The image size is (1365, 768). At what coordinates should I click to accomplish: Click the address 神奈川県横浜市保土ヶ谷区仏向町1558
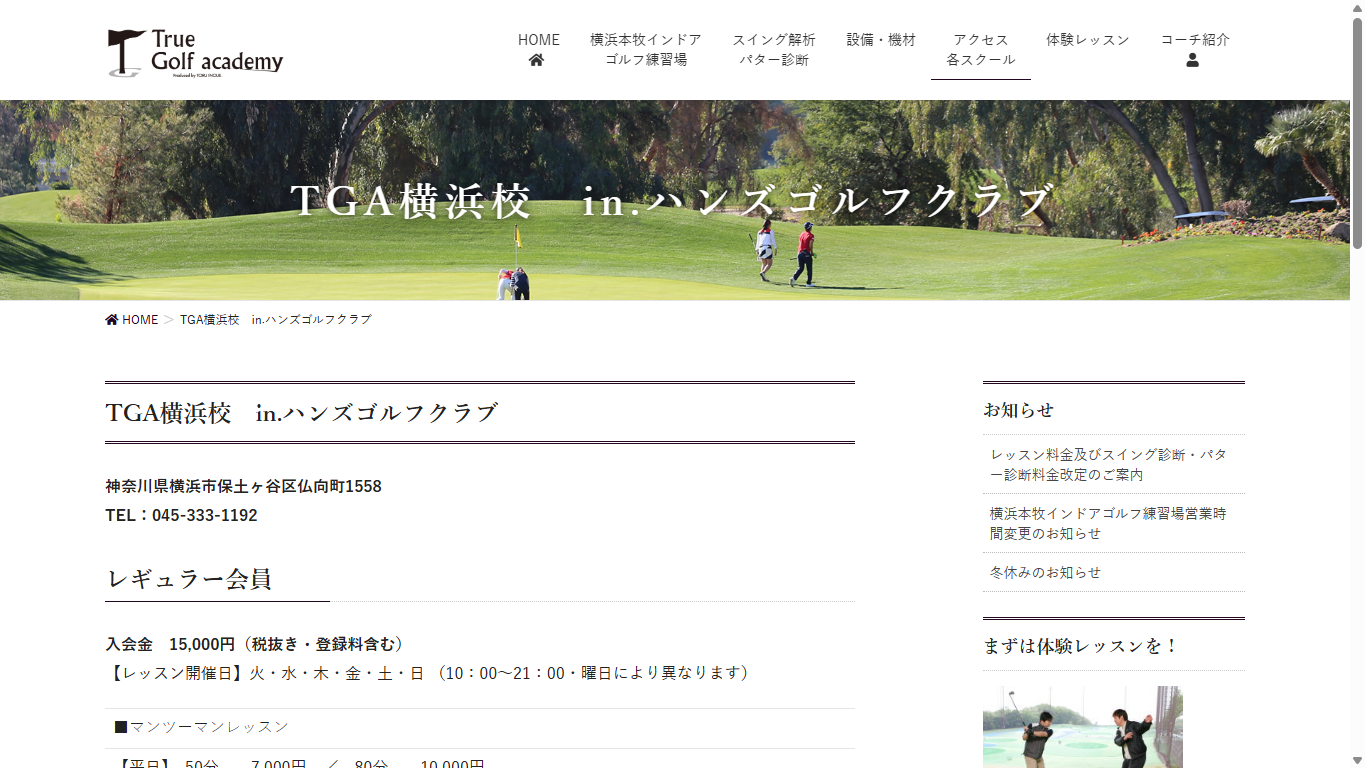pyautogui.click(x=243, y=486)
